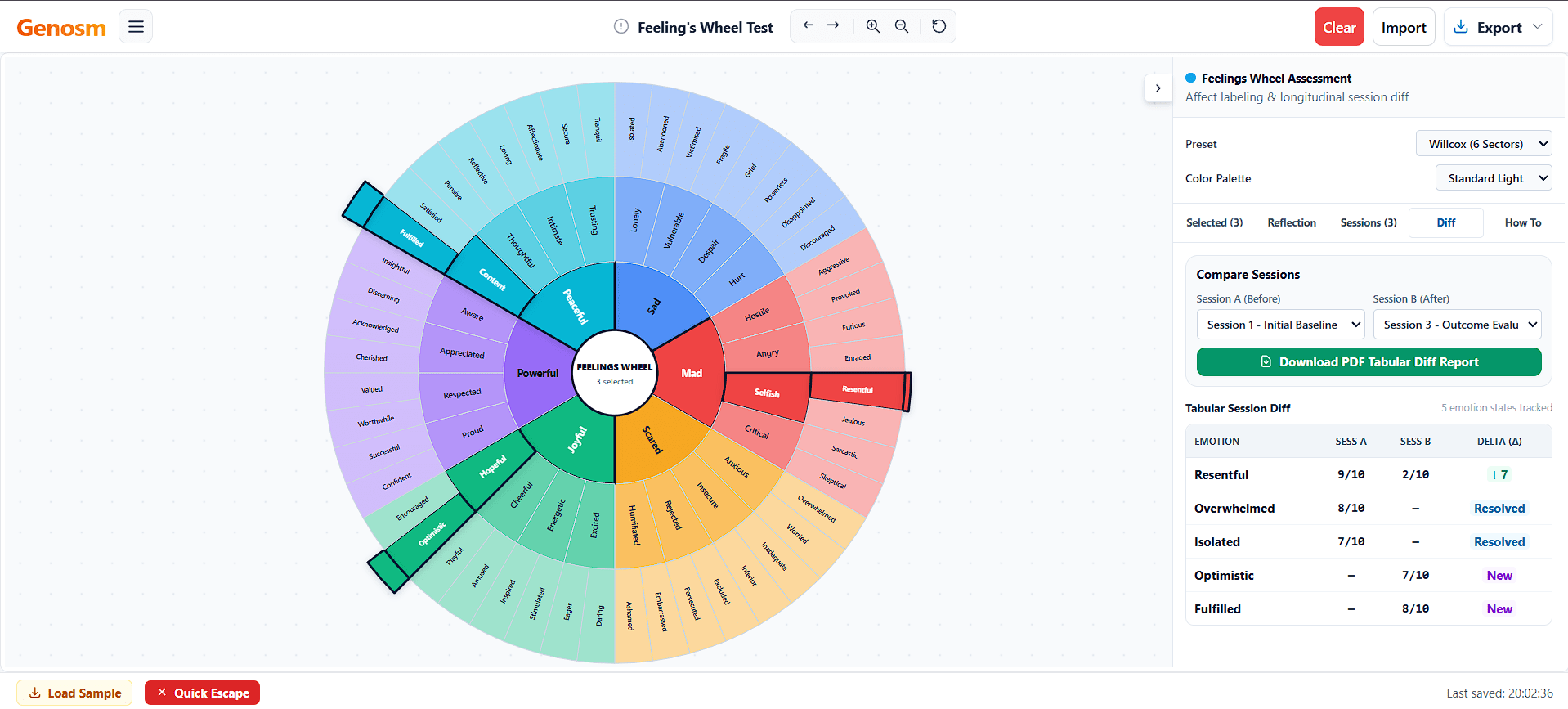The height and width of the screenshot is (709, 1568).
Task: Click the info icon beside Feeling's Wheel Test
Action: coord(621,27)
